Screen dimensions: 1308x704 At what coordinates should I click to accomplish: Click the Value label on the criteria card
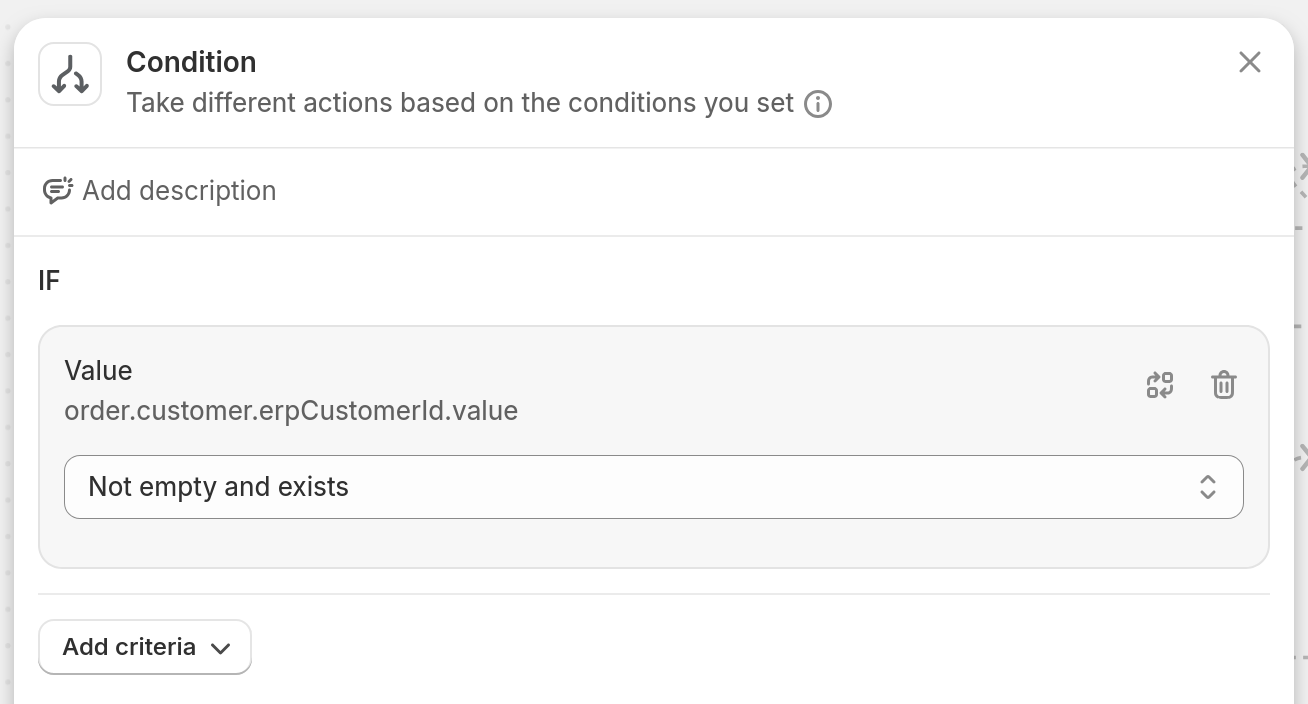click(98, 370)
